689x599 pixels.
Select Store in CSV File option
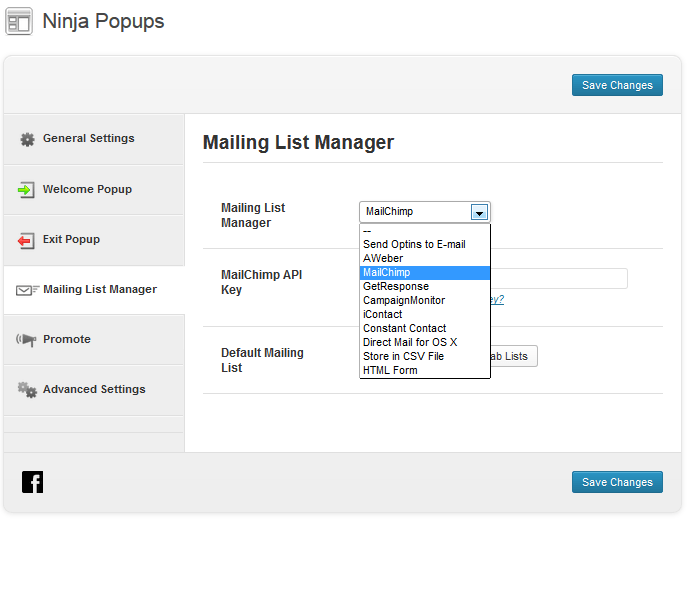pyautogui.click(x=424, y=356)
